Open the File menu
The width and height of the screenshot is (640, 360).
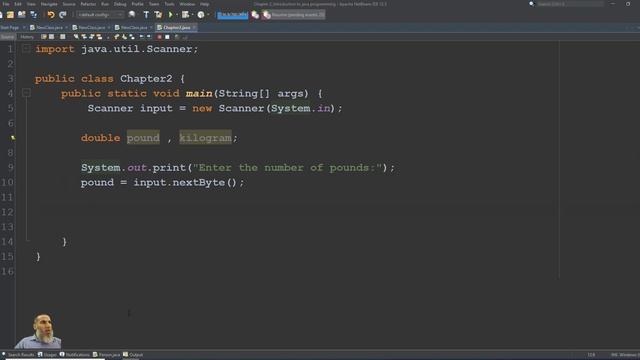[x=6, y=4]
